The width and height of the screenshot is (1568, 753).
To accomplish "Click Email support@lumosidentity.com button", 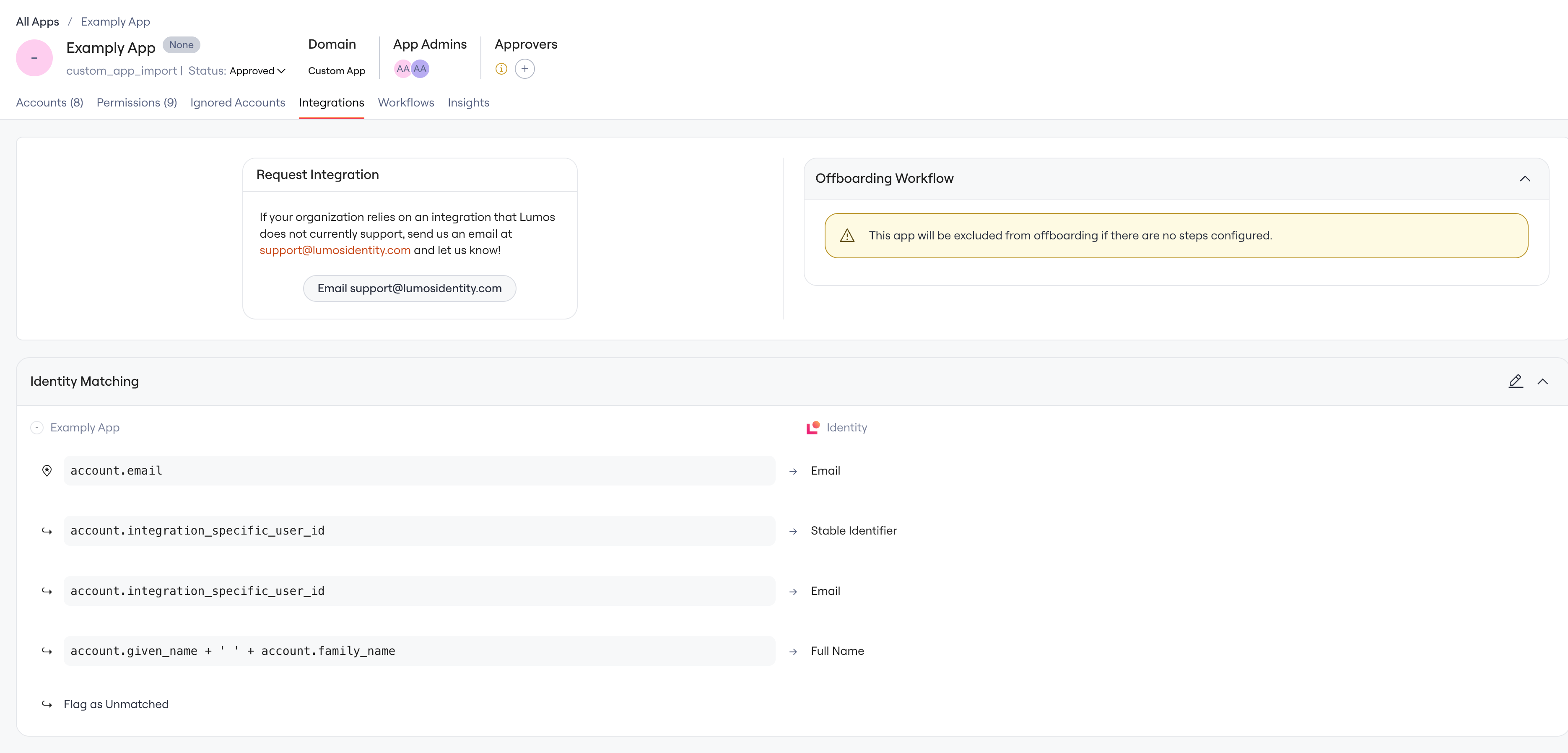I will point(410,288).
